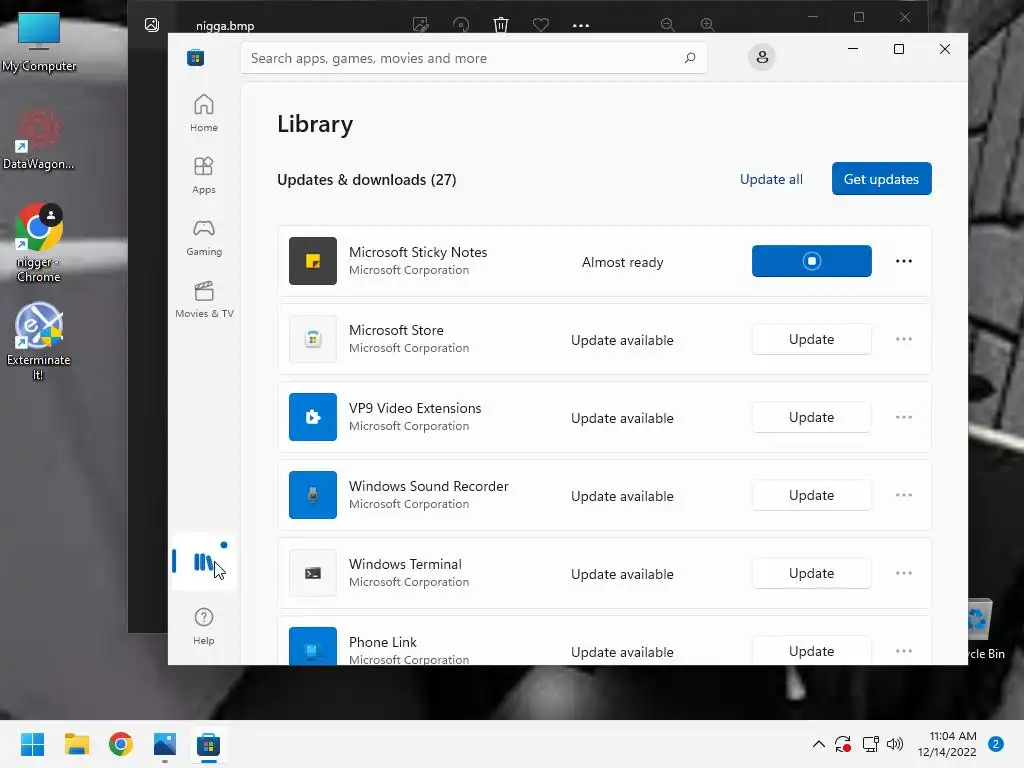
Task: Update VP9 Video Extensions
Action: [x=812, y=417]
